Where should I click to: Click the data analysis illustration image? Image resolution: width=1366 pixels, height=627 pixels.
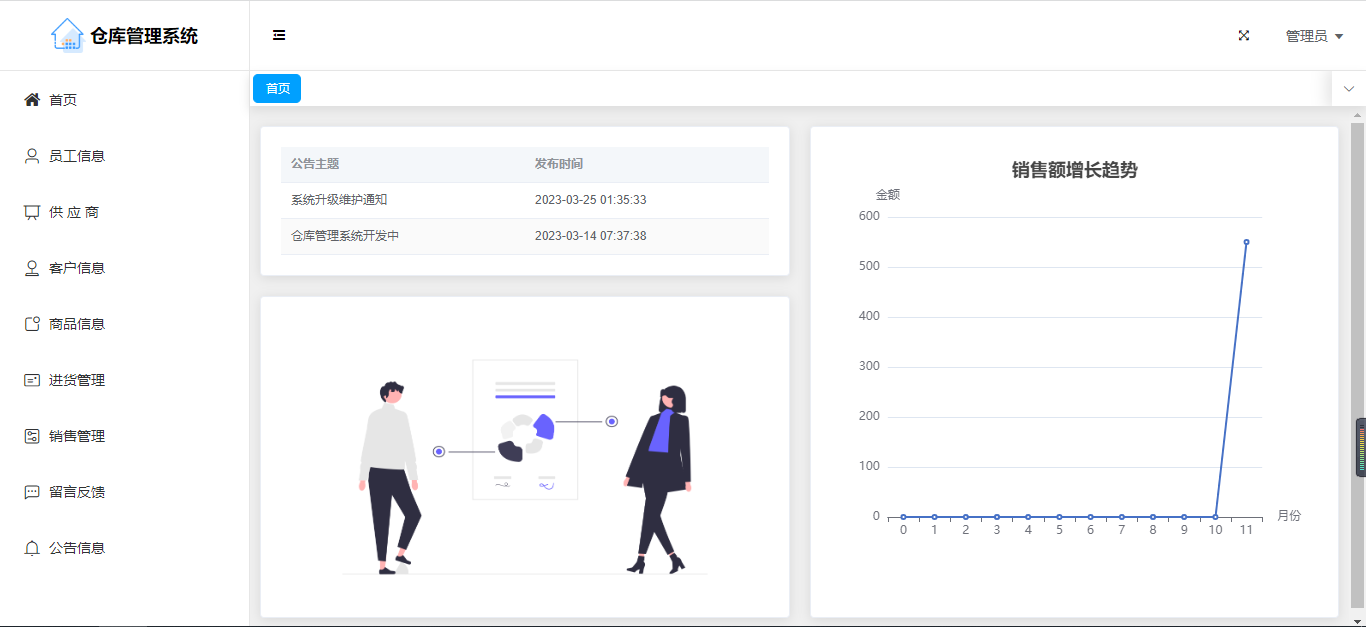click(525, 467)
